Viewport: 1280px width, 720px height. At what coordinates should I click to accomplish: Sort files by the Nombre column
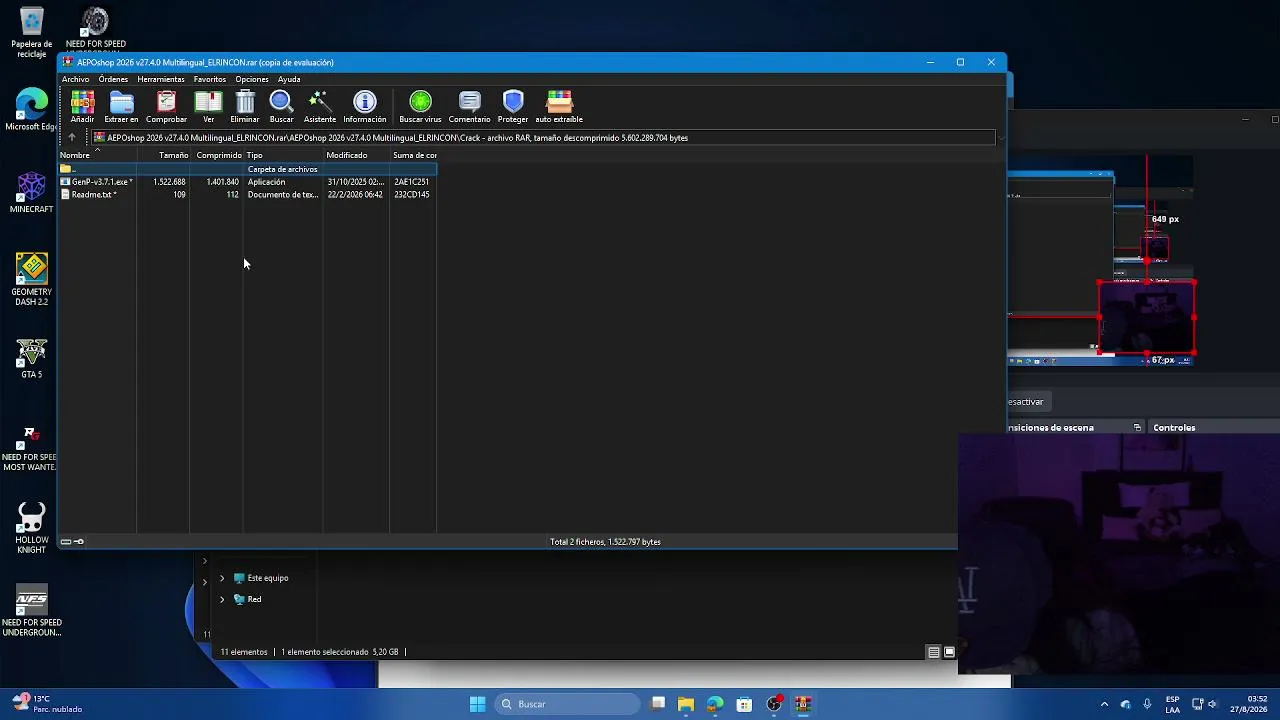point(97,155)
